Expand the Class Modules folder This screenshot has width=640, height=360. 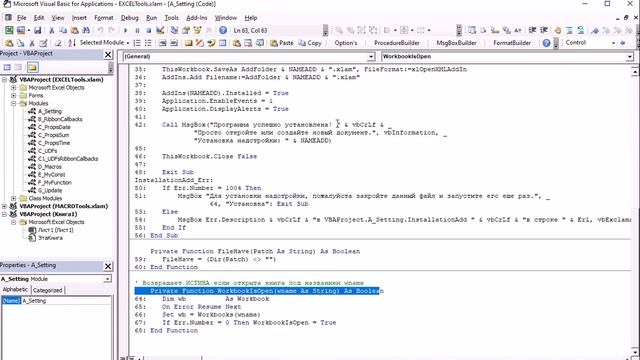tap(13, 198)
